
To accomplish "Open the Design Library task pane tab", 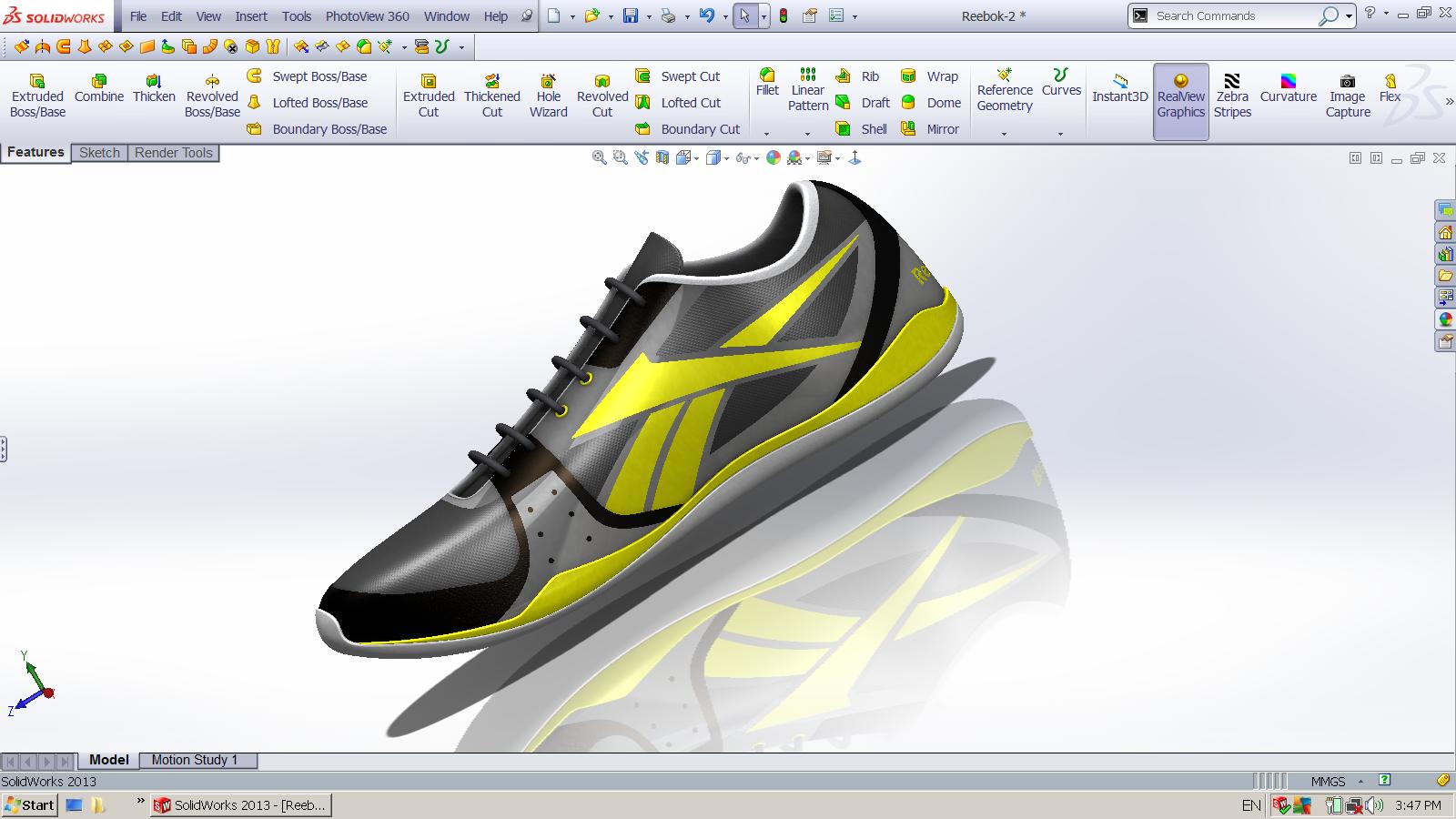I will 1445,254.
